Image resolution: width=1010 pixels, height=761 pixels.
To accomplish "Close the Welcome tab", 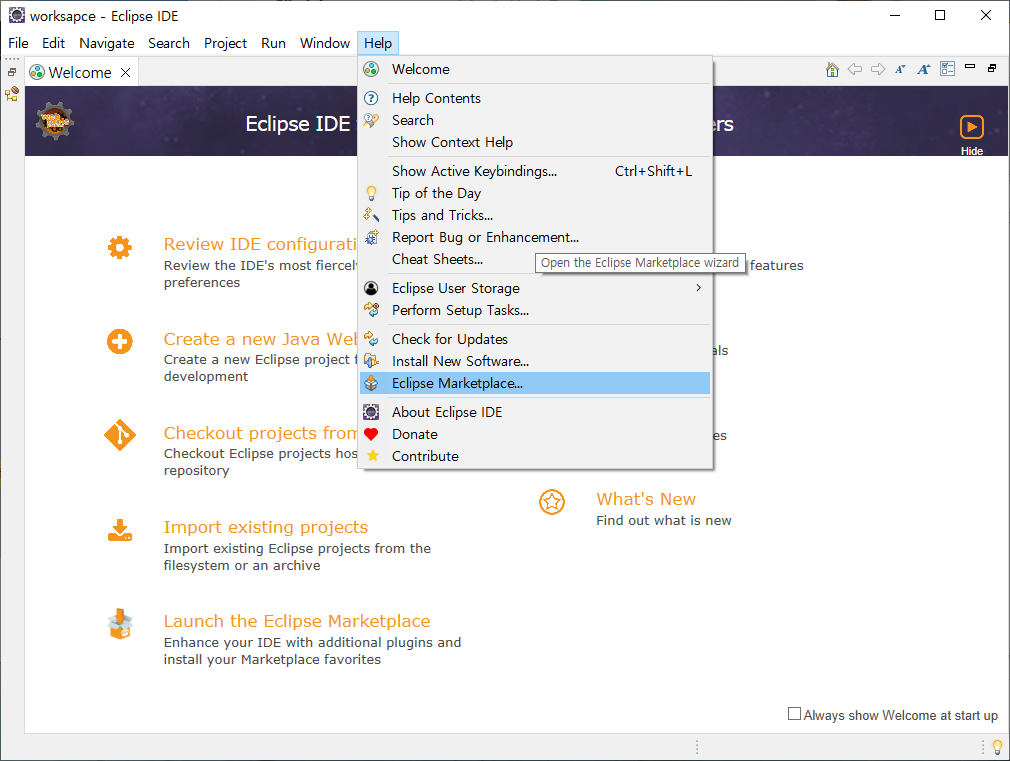I will coord(126,72).
